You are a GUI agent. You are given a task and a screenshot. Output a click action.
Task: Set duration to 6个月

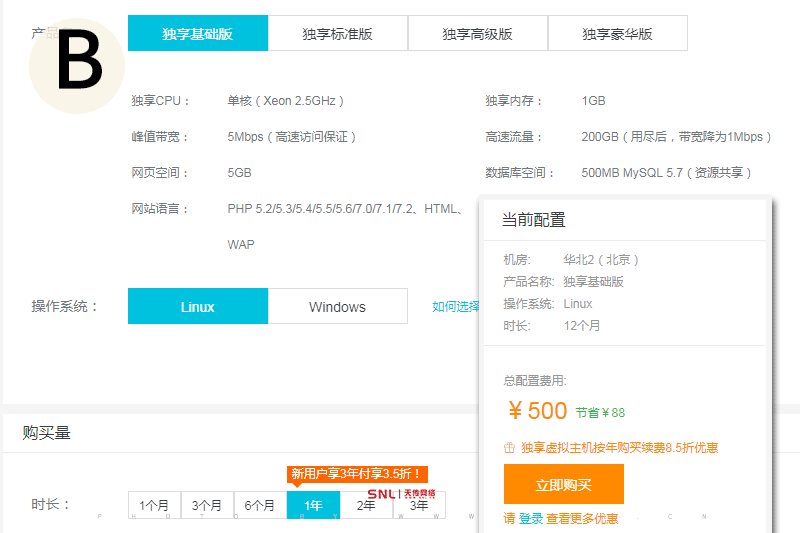260,505
